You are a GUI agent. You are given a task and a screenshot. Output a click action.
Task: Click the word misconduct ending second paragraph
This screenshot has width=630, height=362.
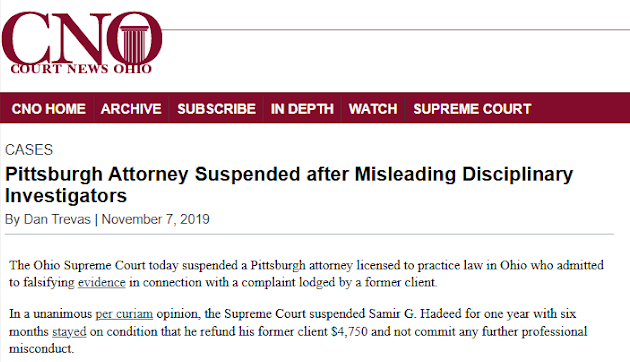[x=41, y=348]
